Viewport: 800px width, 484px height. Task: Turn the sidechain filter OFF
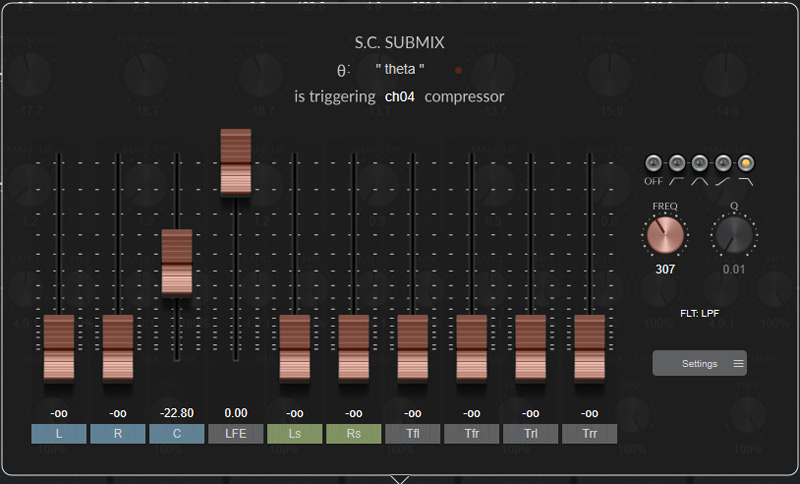pyautogui.click(x=654, y=163)
